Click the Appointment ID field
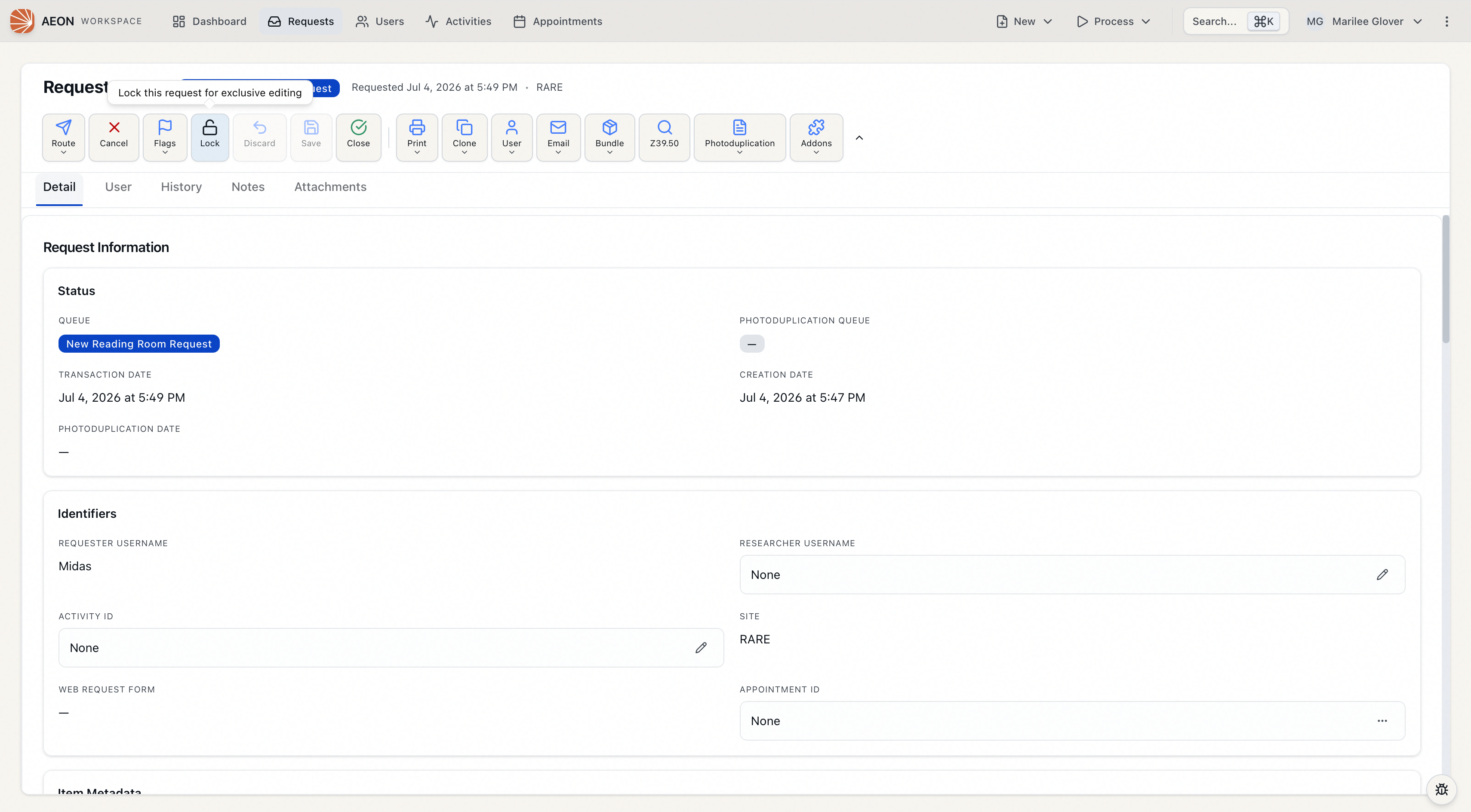 (x=1072, y=721)
